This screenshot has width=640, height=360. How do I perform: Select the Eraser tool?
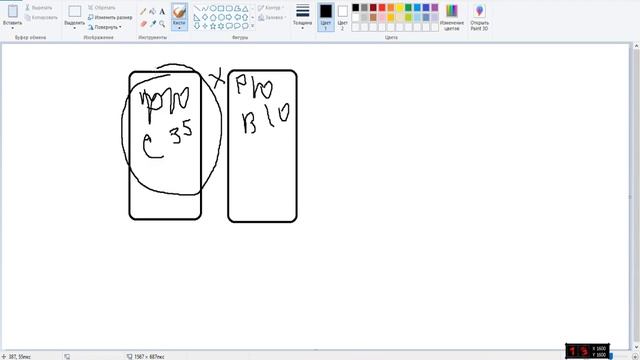143,24
